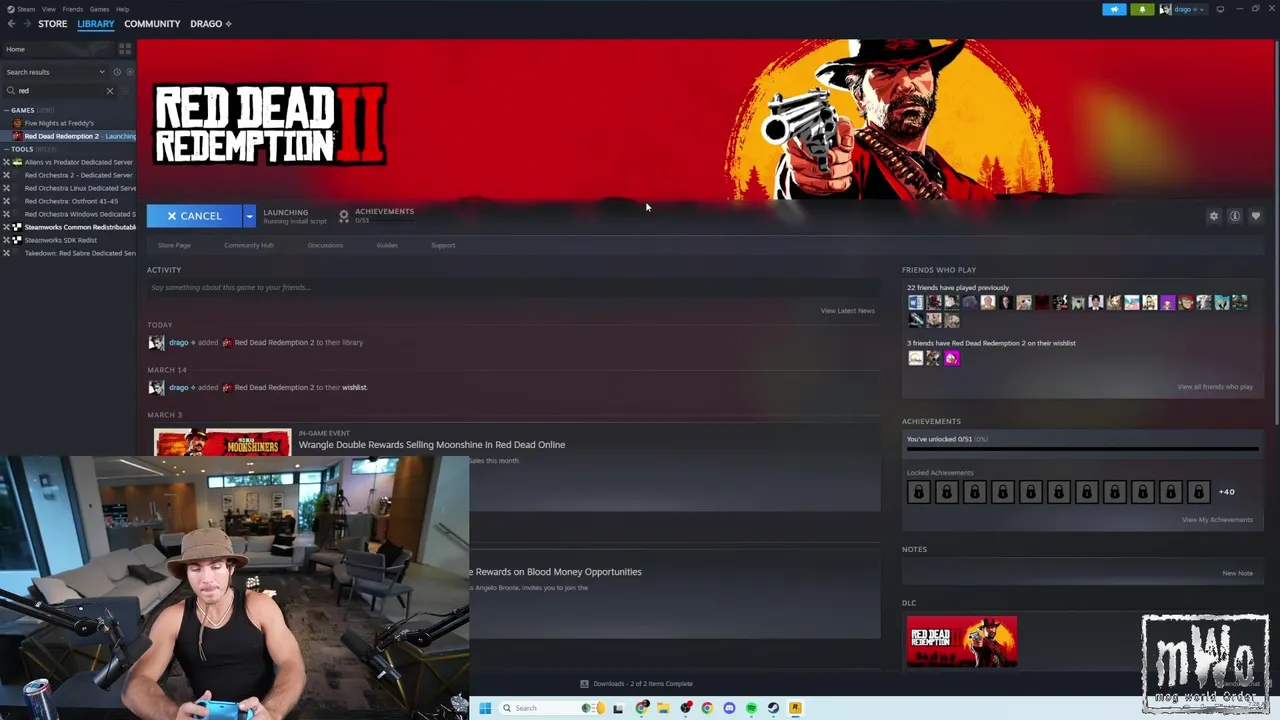Open Steam announcements megaphone button

(1114, 9)
